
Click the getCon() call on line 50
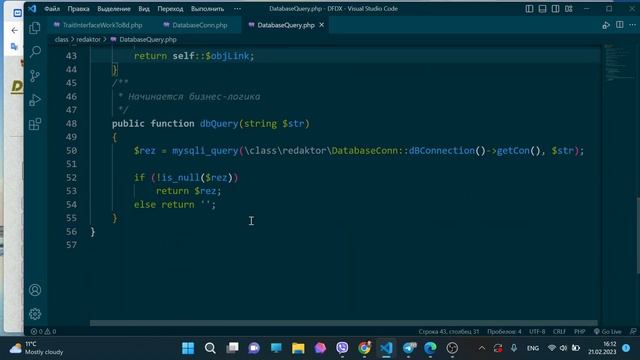pos(520,151)
